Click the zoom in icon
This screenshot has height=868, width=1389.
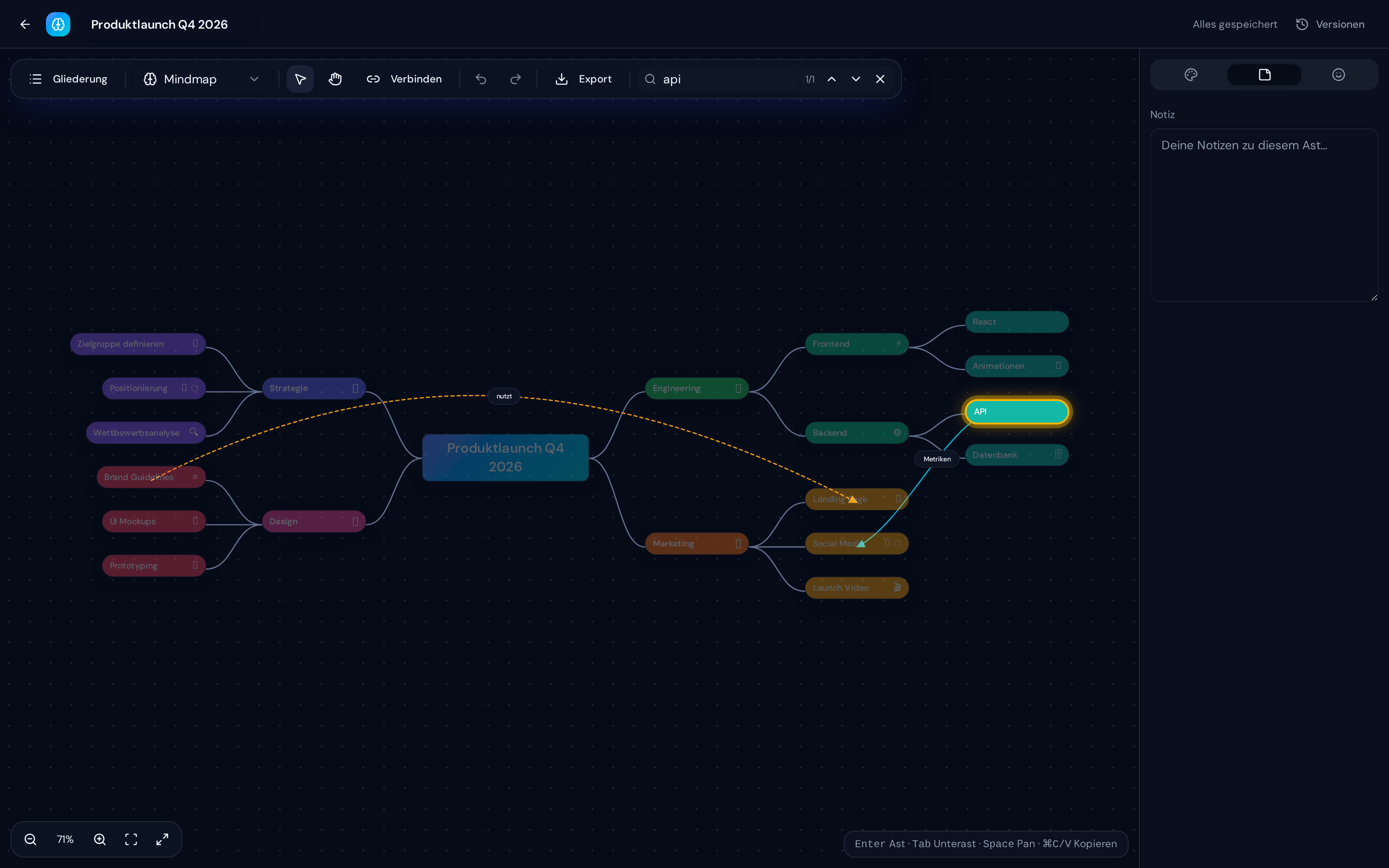(100, 839)
